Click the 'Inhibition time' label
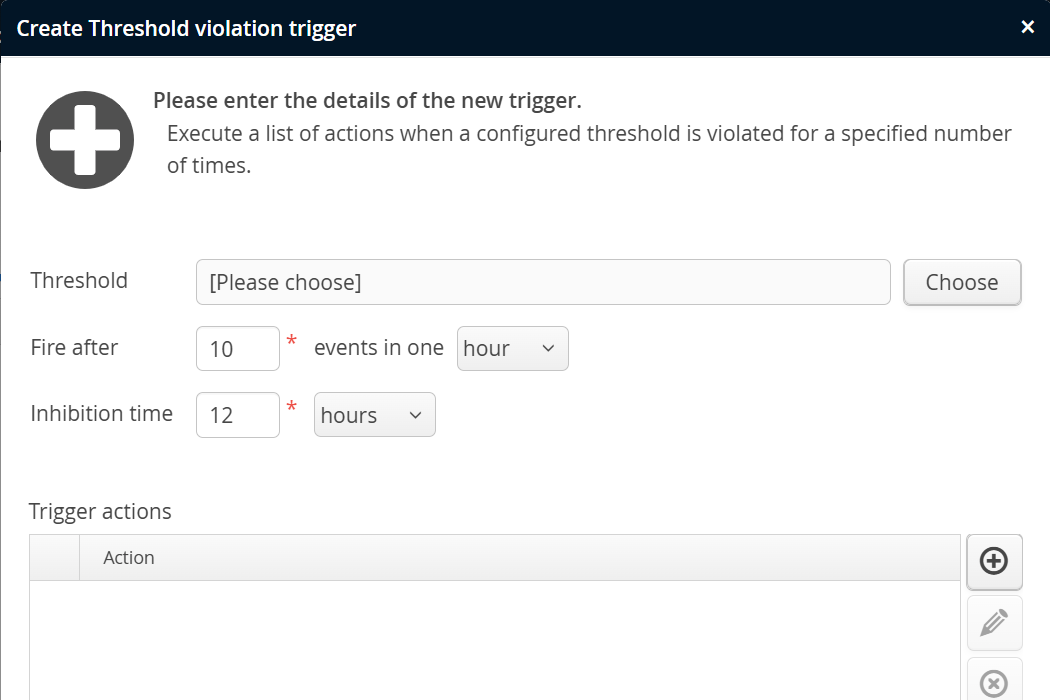1050x700 pixels. (102, 414)
